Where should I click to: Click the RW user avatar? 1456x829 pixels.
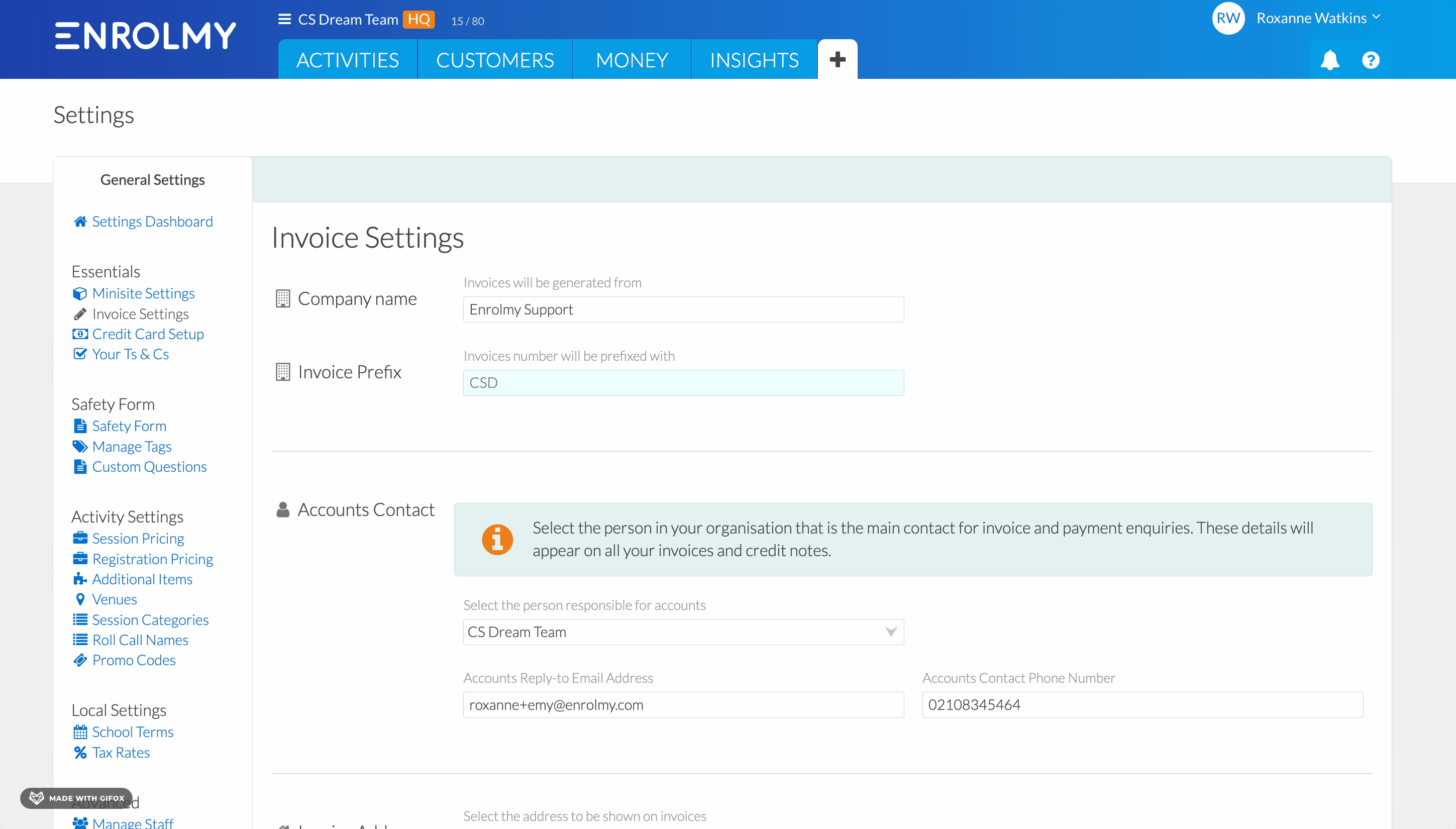pos(1228,18)
